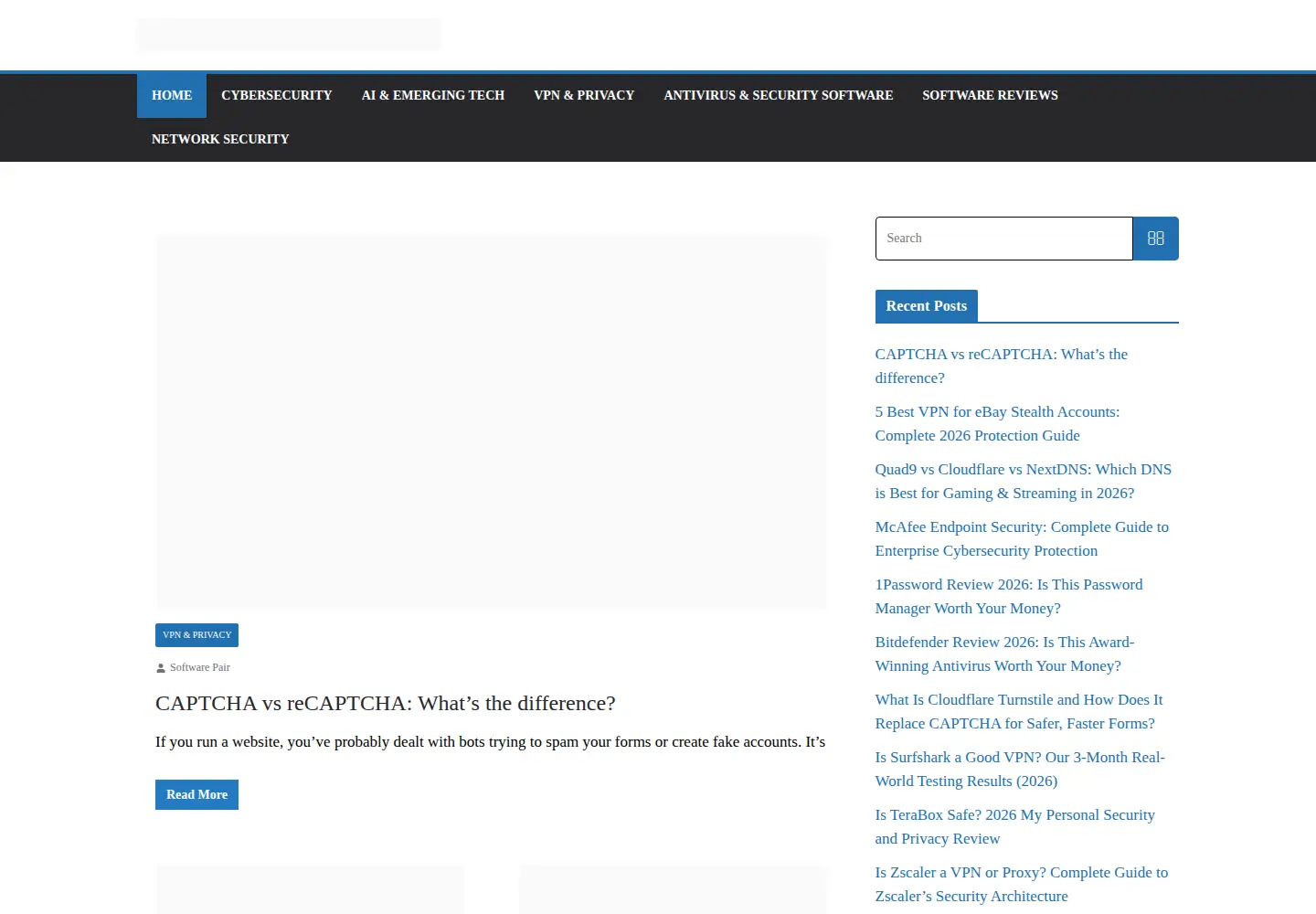This screenshot has width=1316, height=914.
Task: Click the Read More button
Action: (196, 794)
